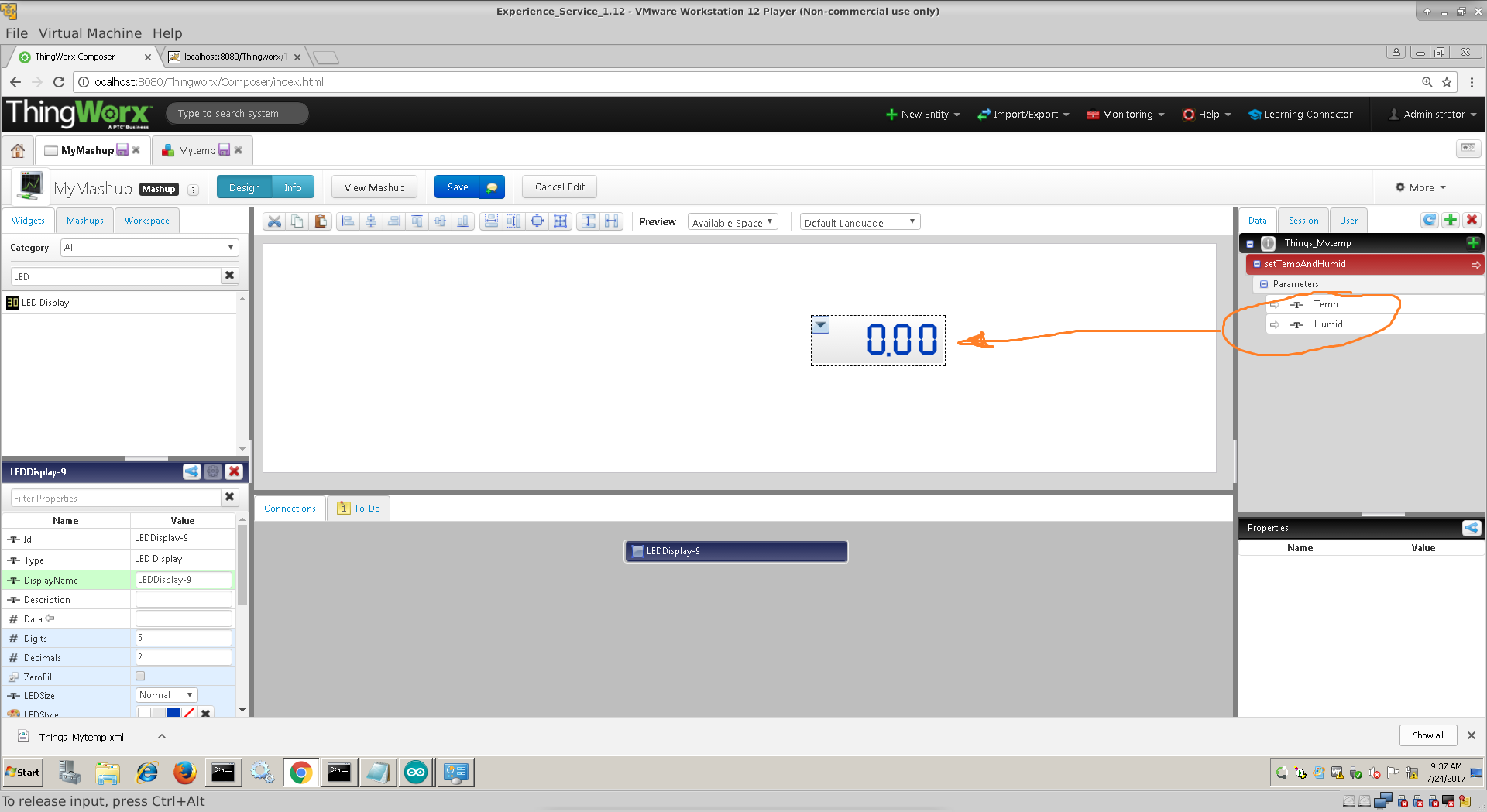The image size is (1487, 812).
Task: Collapse the Things_Mytemp tree node
Action: tap(1250, 244)
